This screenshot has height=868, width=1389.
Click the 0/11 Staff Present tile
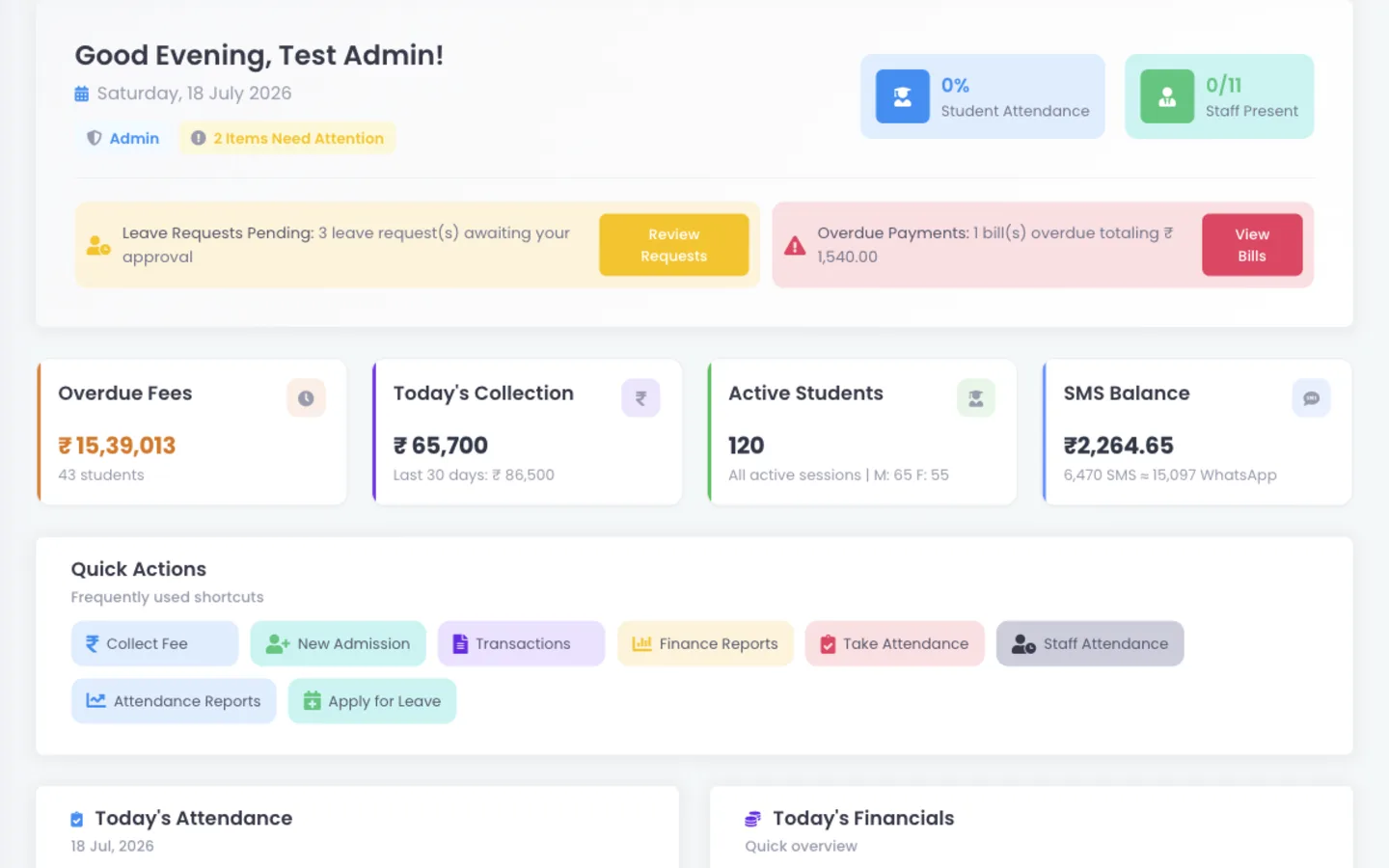1219,96
